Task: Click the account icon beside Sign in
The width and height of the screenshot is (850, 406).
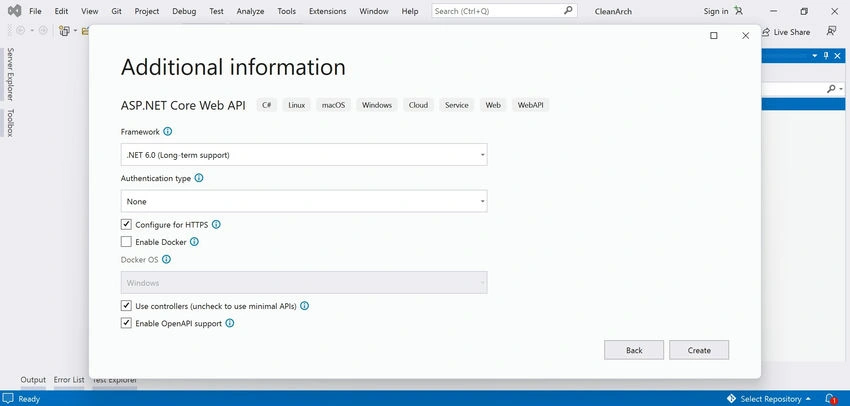Action: click(738, 10)
